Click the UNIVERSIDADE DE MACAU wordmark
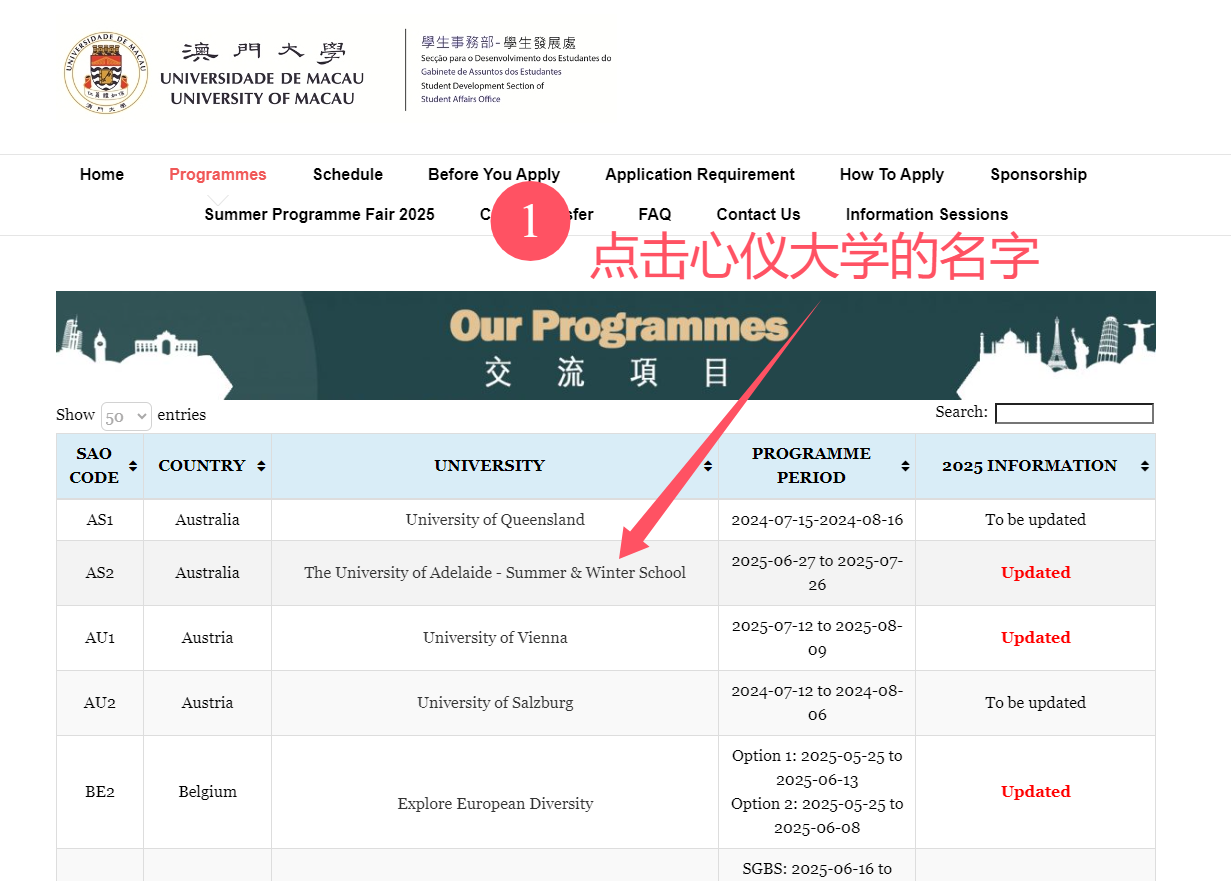 tap(262, 79)
